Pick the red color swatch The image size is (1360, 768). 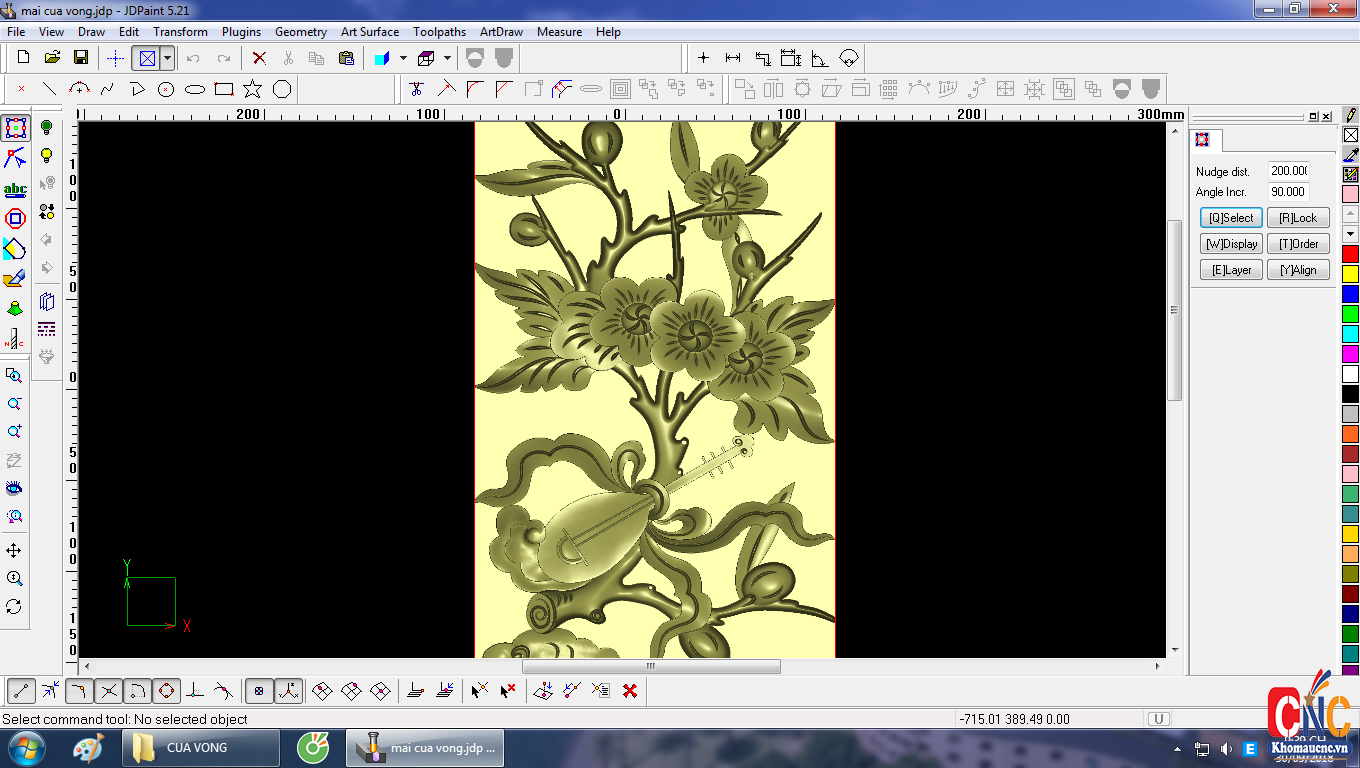click(1350, 254)
